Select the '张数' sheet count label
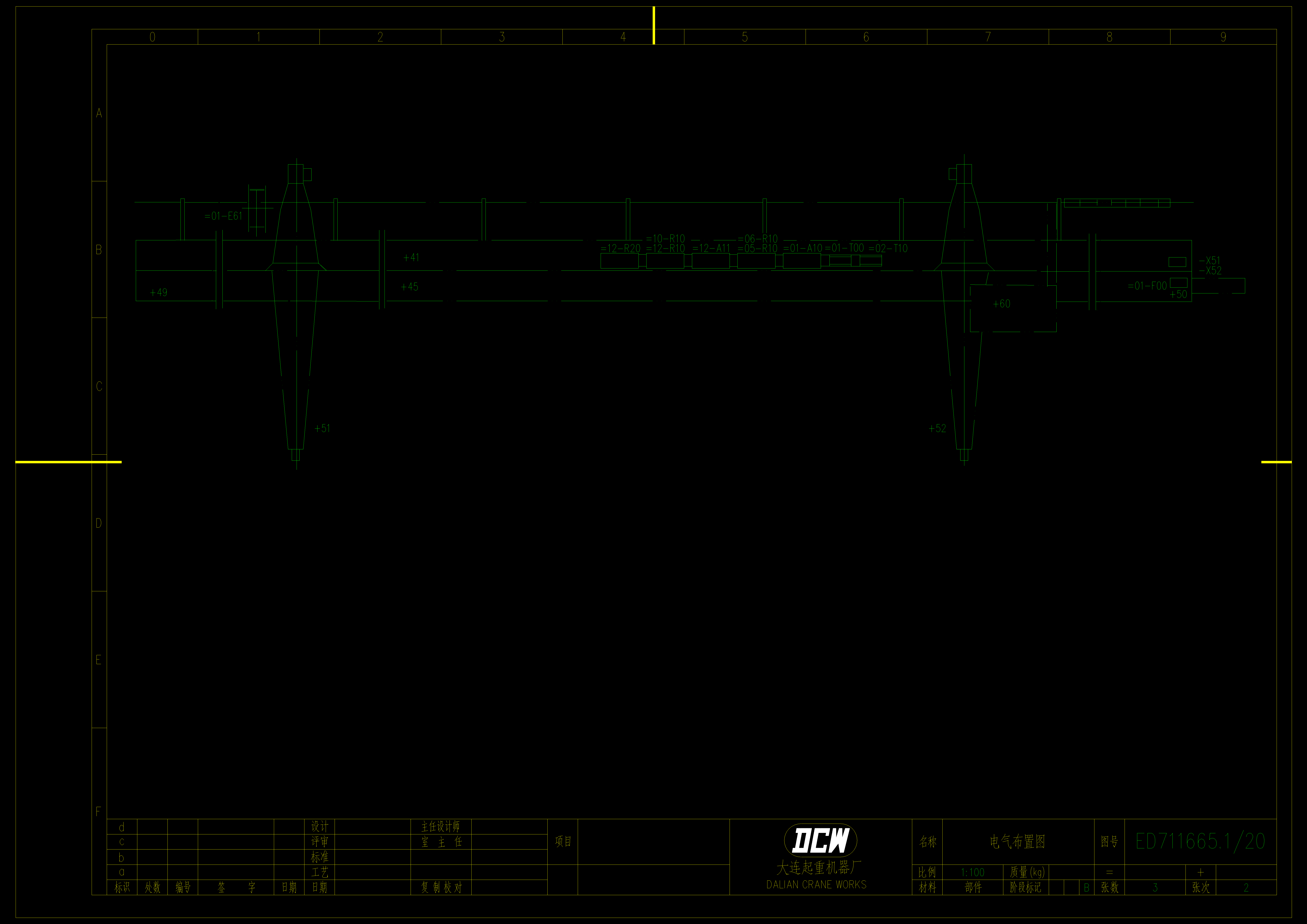 tap(1110, 887)
